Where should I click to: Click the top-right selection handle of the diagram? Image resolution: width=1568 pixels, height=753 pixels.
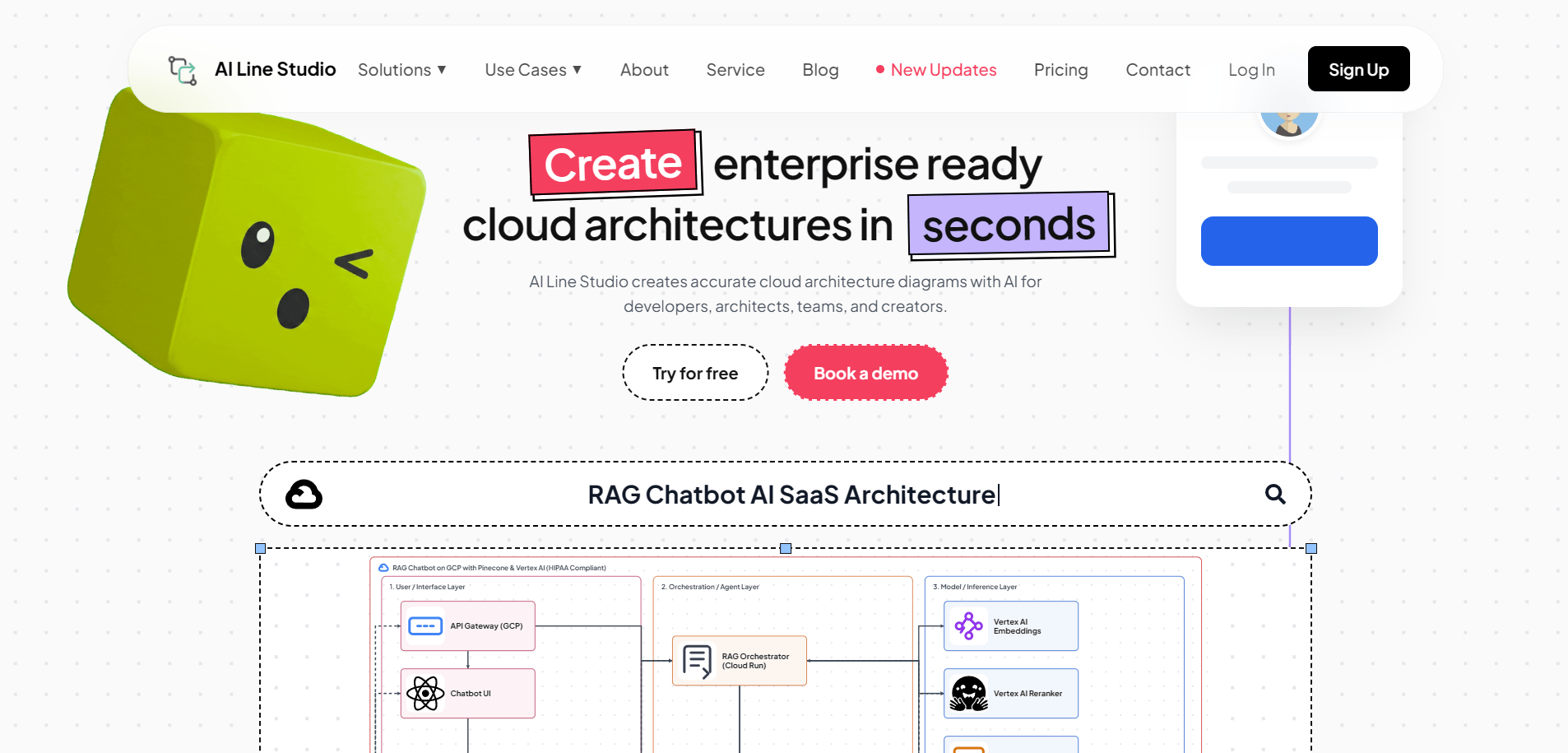point(1311,548)
